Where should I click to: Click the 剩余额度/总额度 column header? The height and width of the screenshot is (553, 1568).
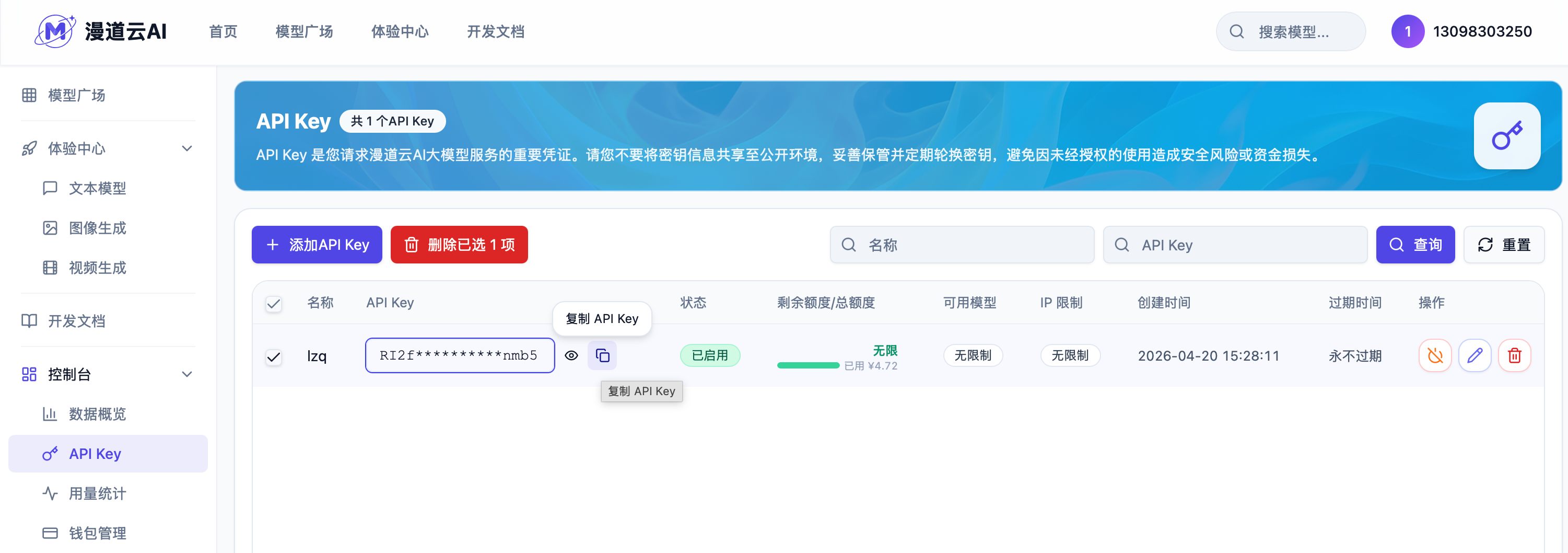click(825, 303)
